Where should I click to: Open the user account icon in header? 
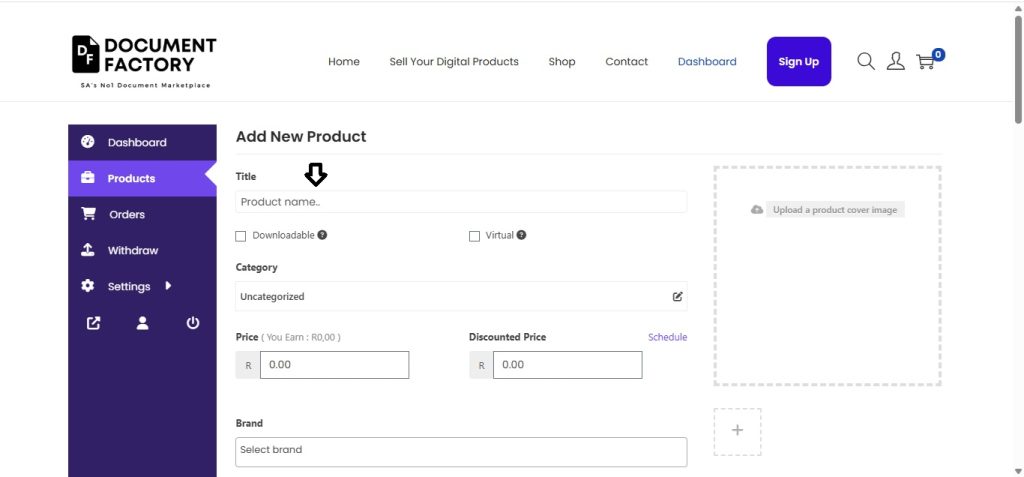point(895,62)
